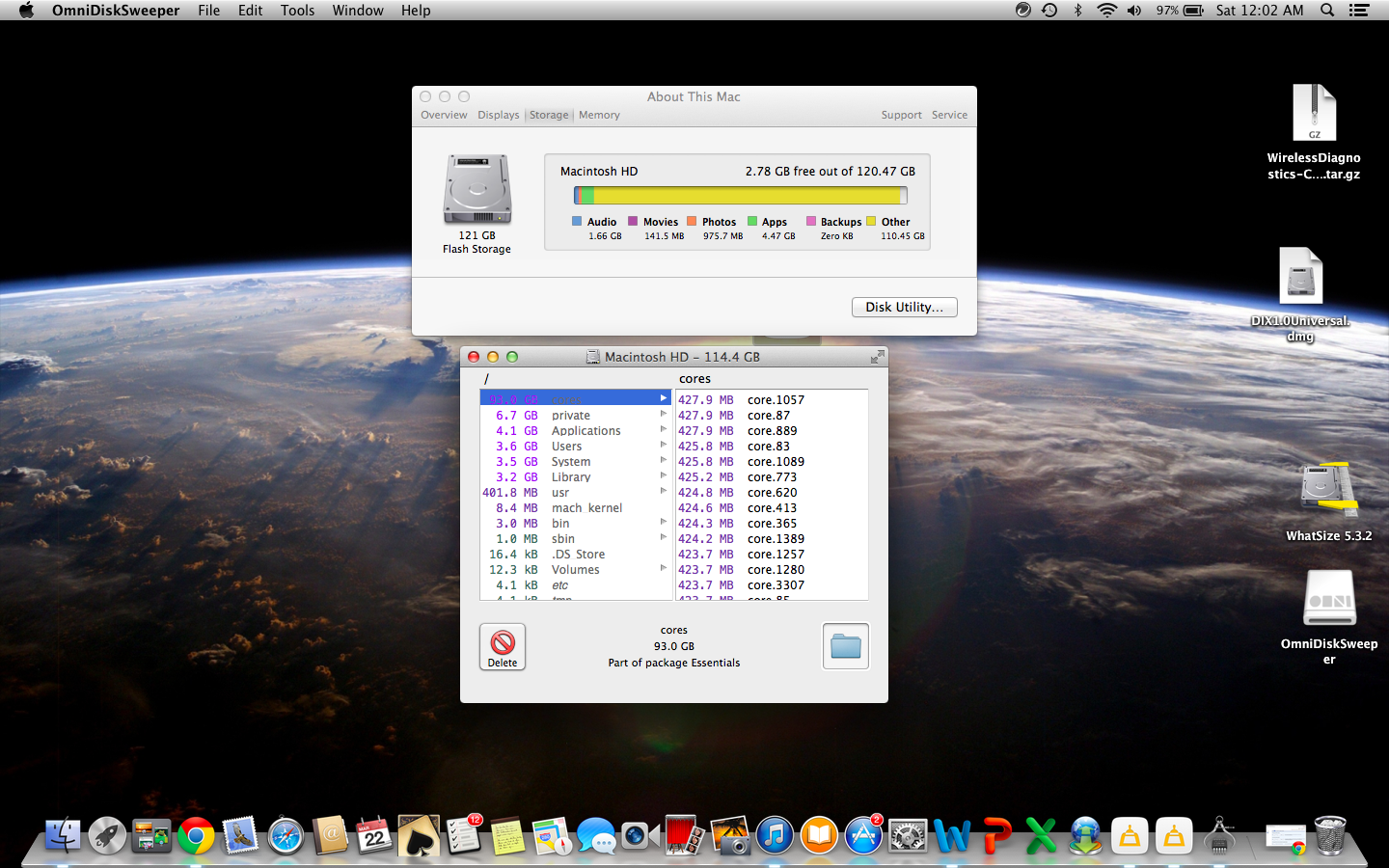1389x868 pixels.
Task: Expand the private folder arrow
Action: pyautogui.click(x=663, y=415)
